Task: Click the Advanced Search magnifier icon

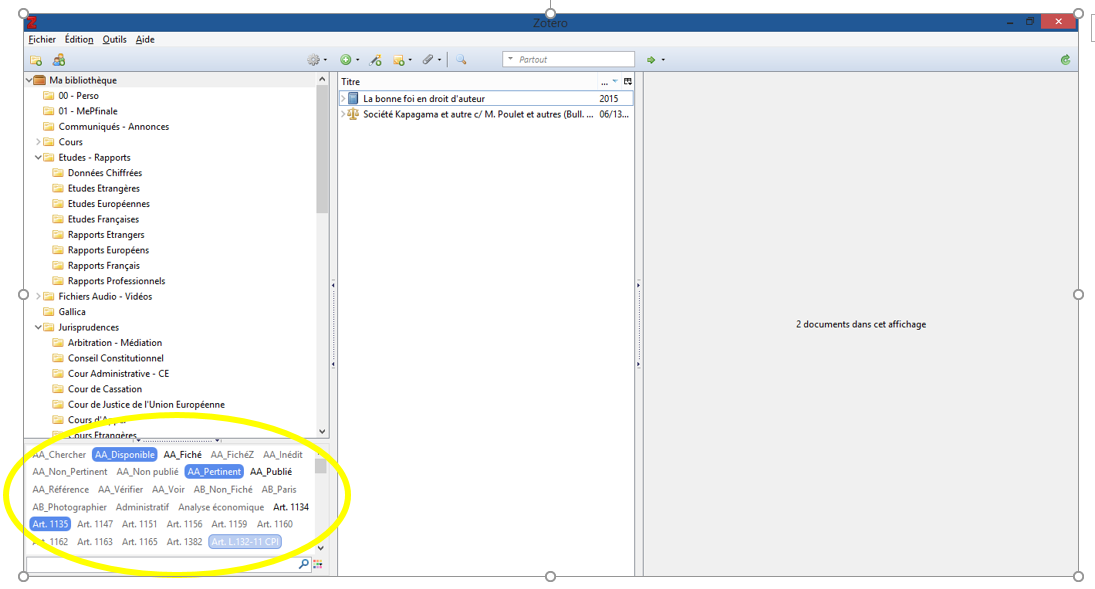Action: (461, 60)
